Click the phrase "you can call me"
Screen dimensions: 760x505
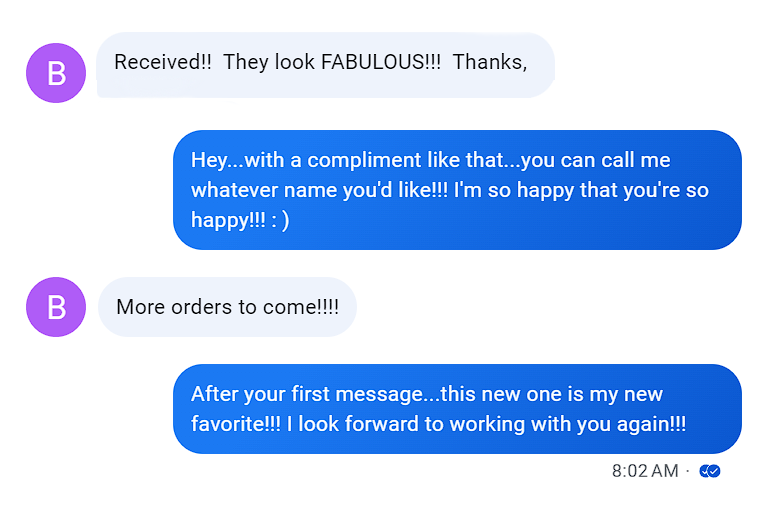[x=596, y=160]
